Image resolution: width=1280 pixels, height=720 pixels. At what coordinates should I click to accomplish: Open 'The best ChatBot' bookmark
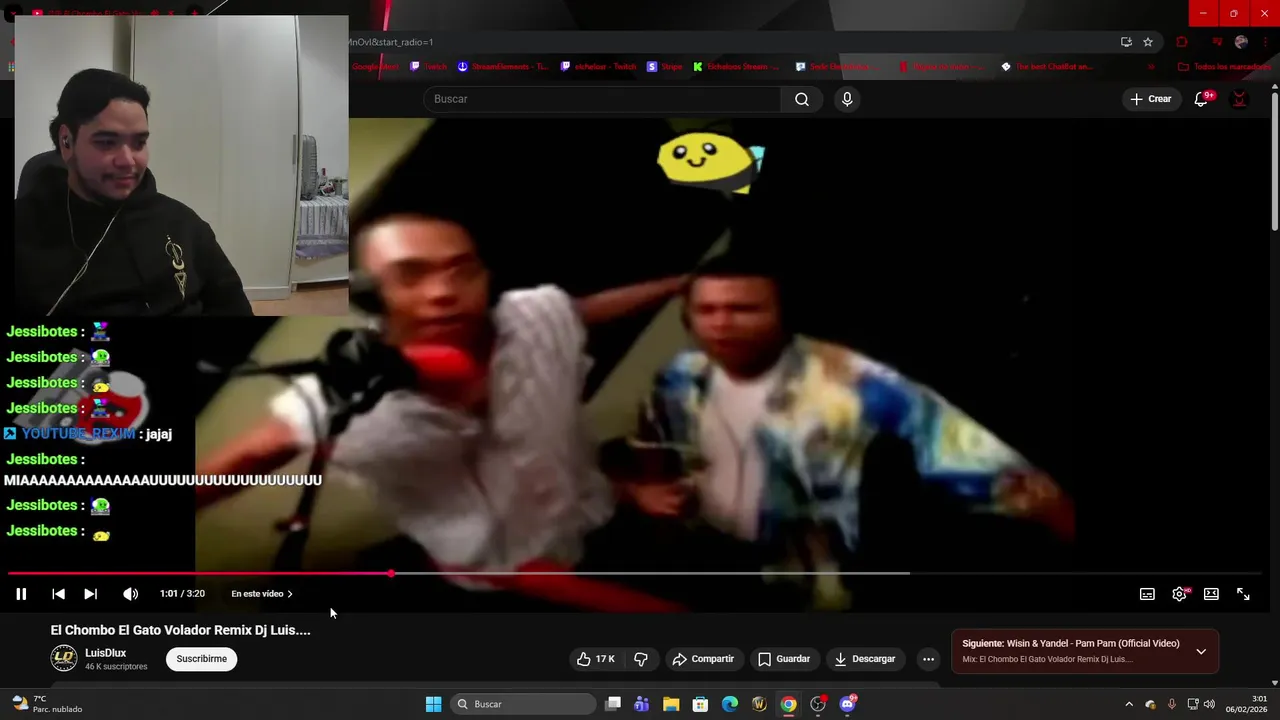coord(1049,67)
